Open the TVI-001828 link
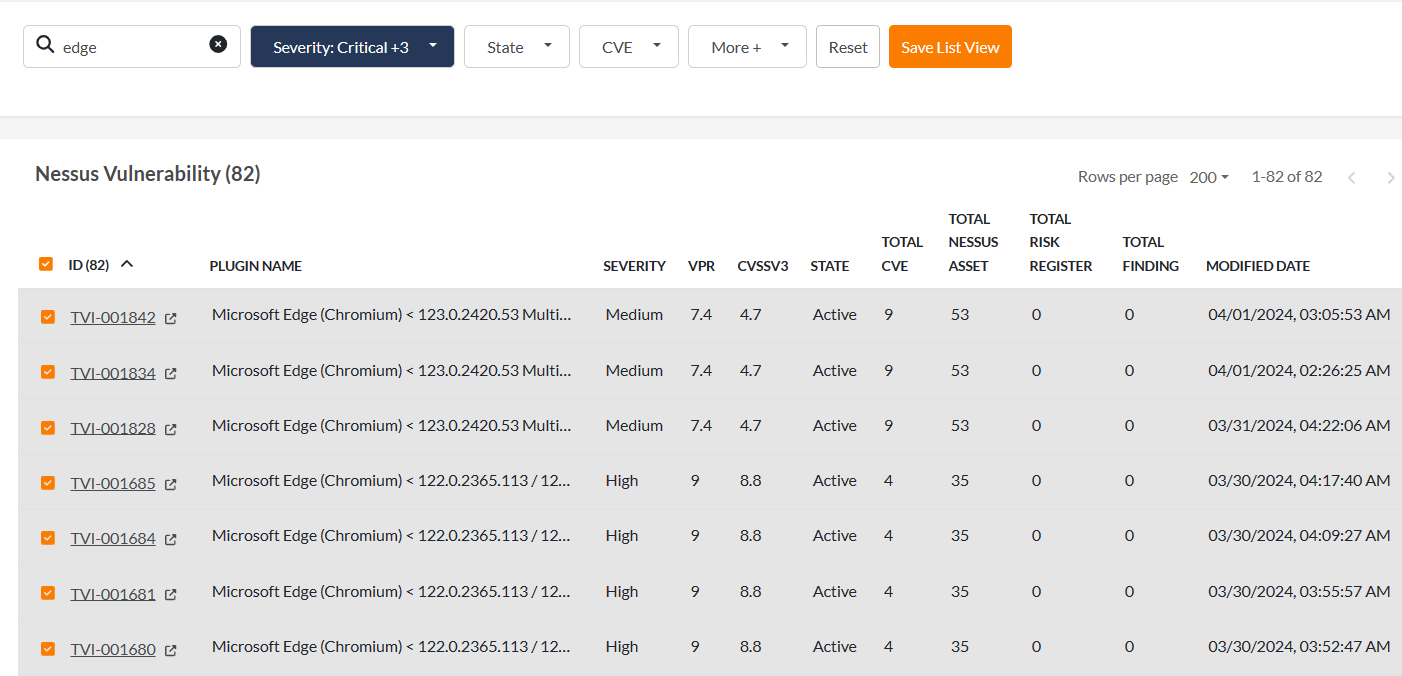1402x676 pixels. (x=113, y=428)
